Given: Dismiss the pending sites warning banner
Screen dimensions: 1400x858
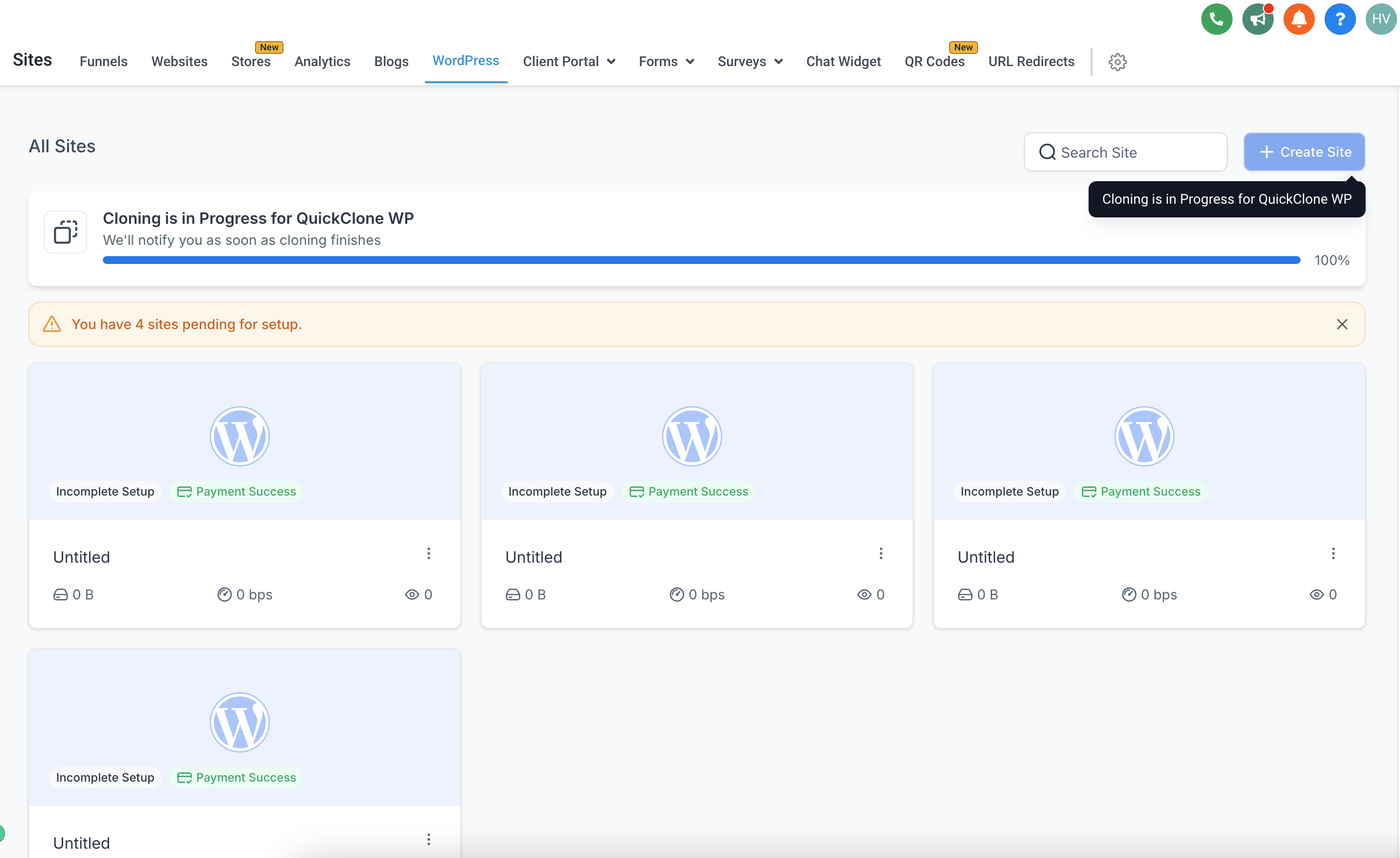Looking at the screenshot, I should (1342, 324).
